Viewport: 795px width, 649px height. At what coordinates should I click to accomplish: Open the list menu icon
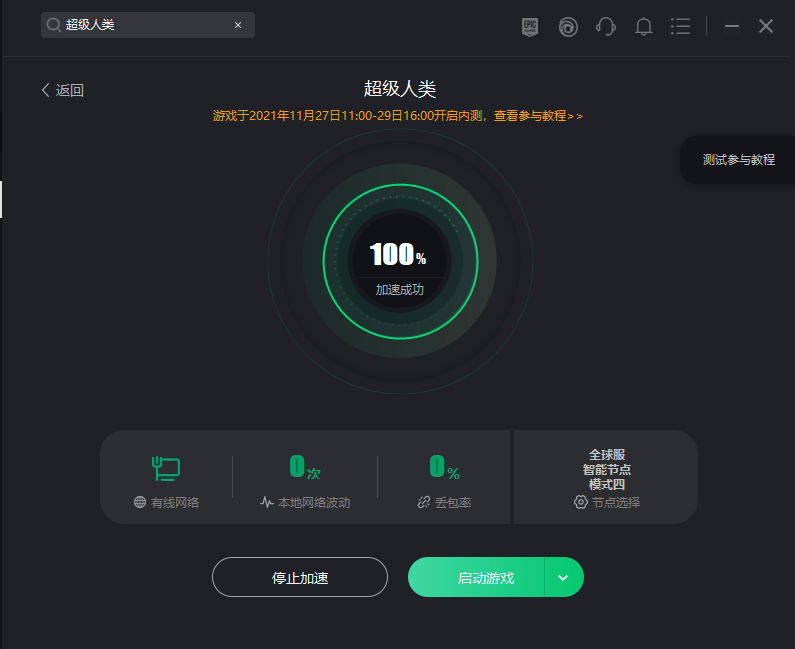click(680, 26)
